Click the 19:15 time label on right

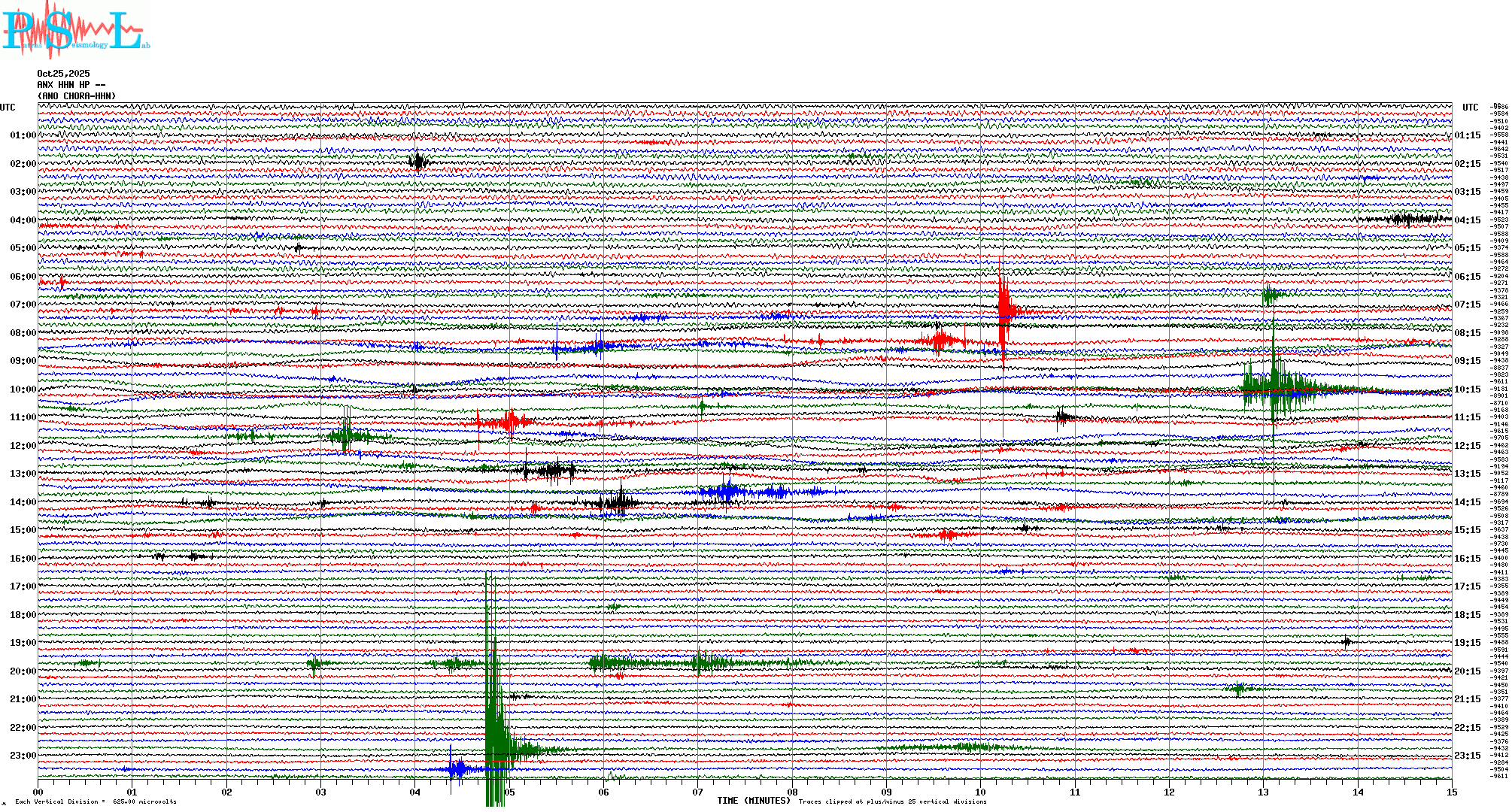(x=1467, y=643)
